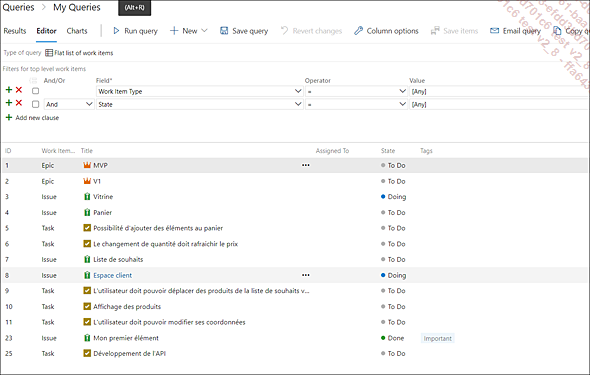Viewport: 590px width, 375px height.
Task: Click the issue icon beside Panier
Action: [87, 212]
